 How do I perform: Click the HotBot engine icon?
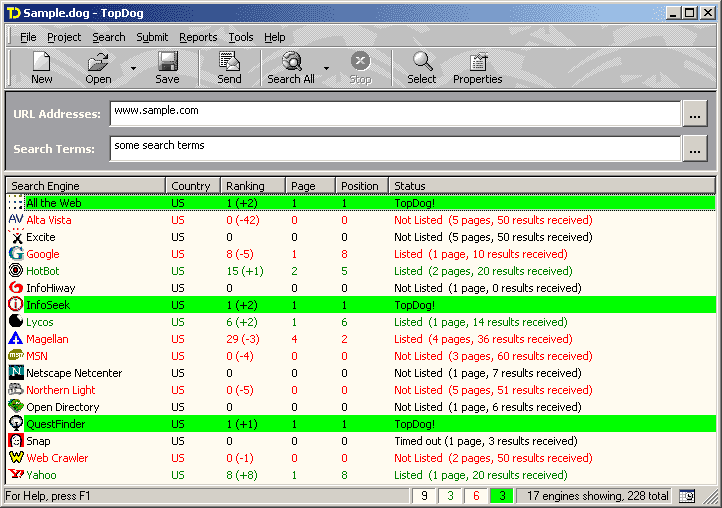click(x=16, y=270)
